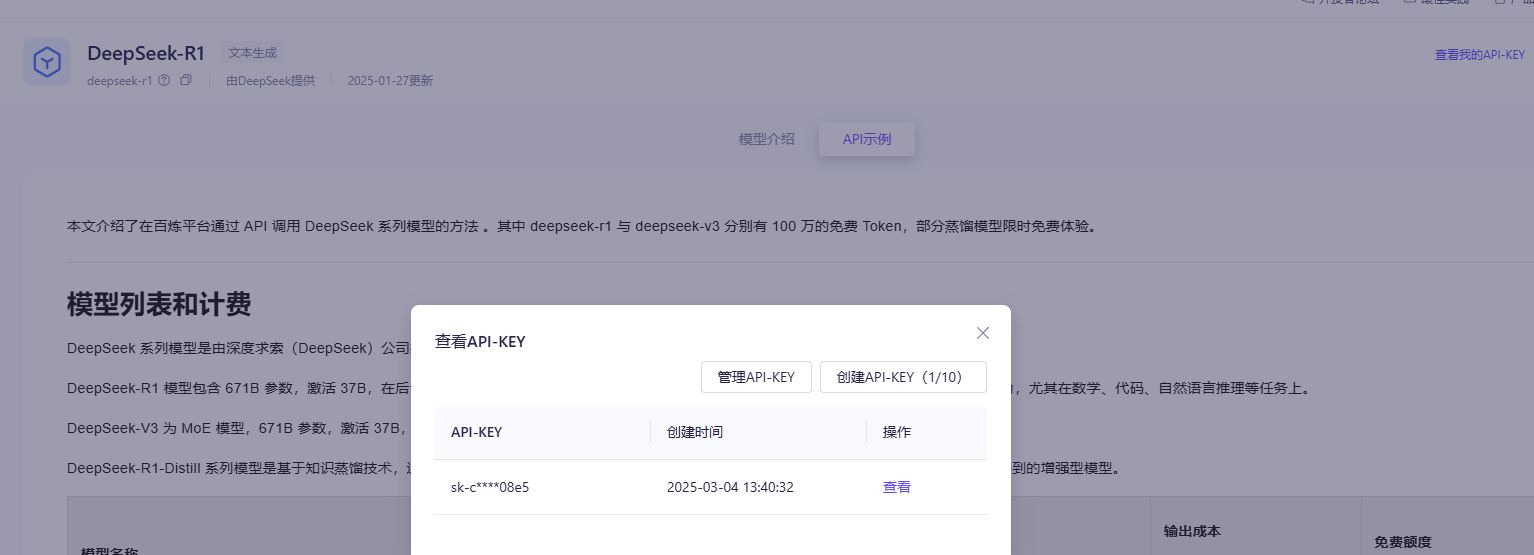
Task: Switch to the 模型介绍 tab
Action: (x=767, y=139)
